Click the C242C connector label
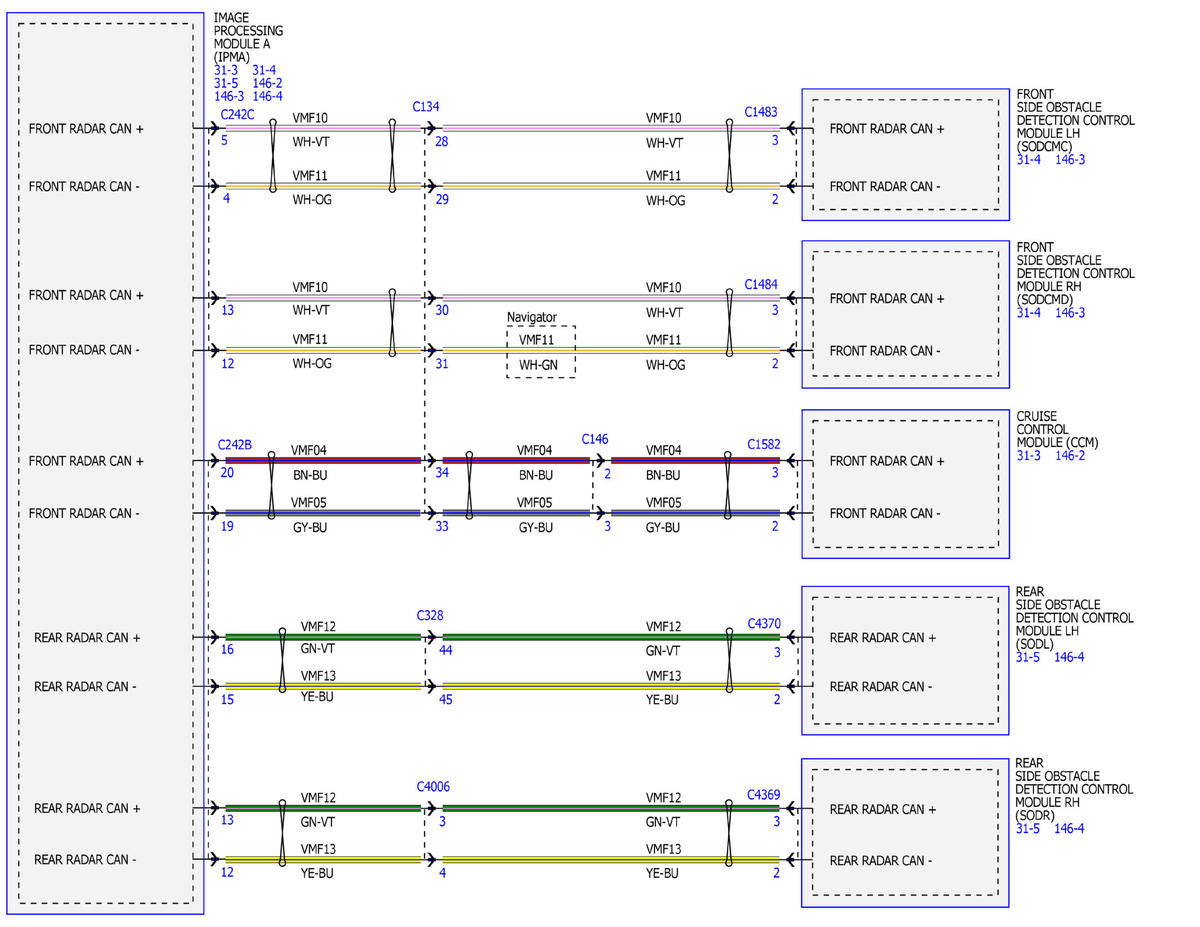 236,115
